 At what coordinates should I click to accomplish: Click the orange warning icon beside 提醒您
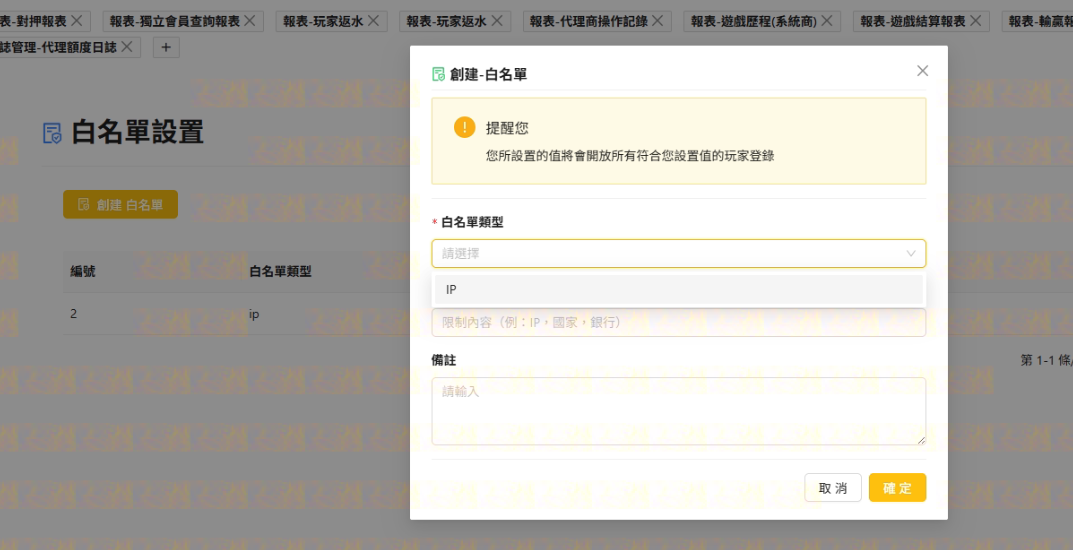(464, 128)
